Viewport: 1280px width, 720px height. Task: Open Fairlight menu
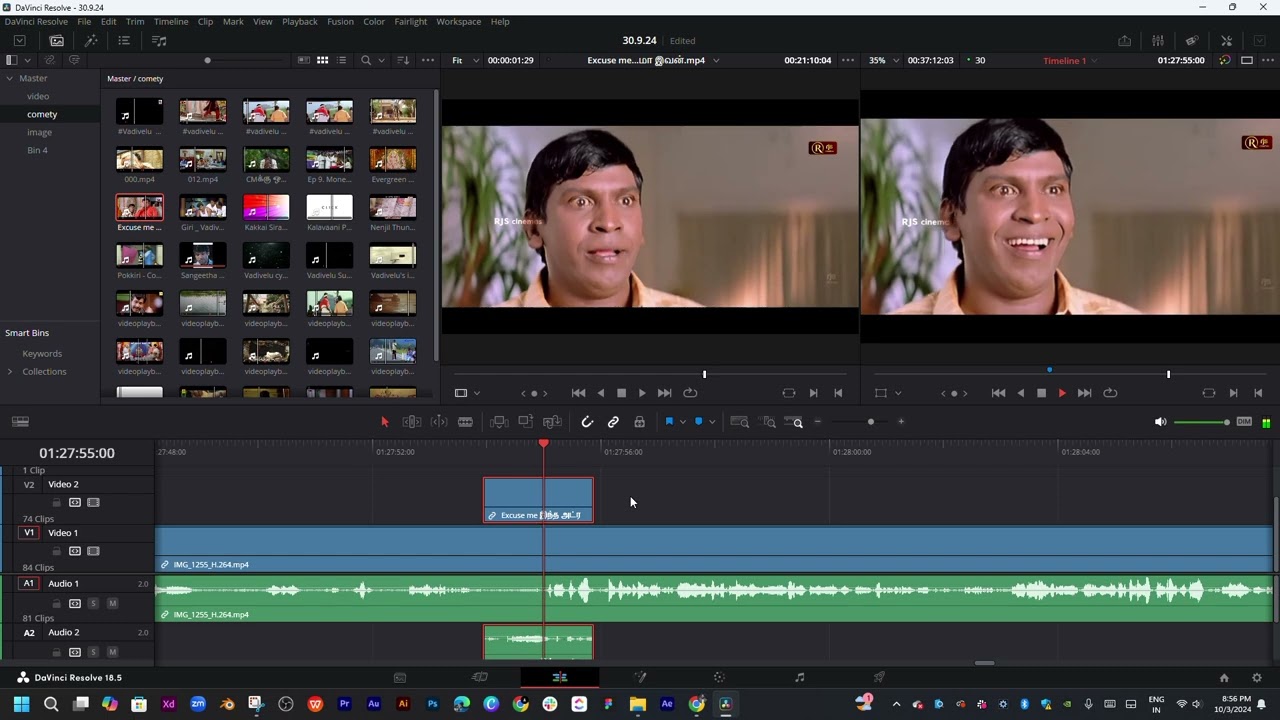click(410, 21)
